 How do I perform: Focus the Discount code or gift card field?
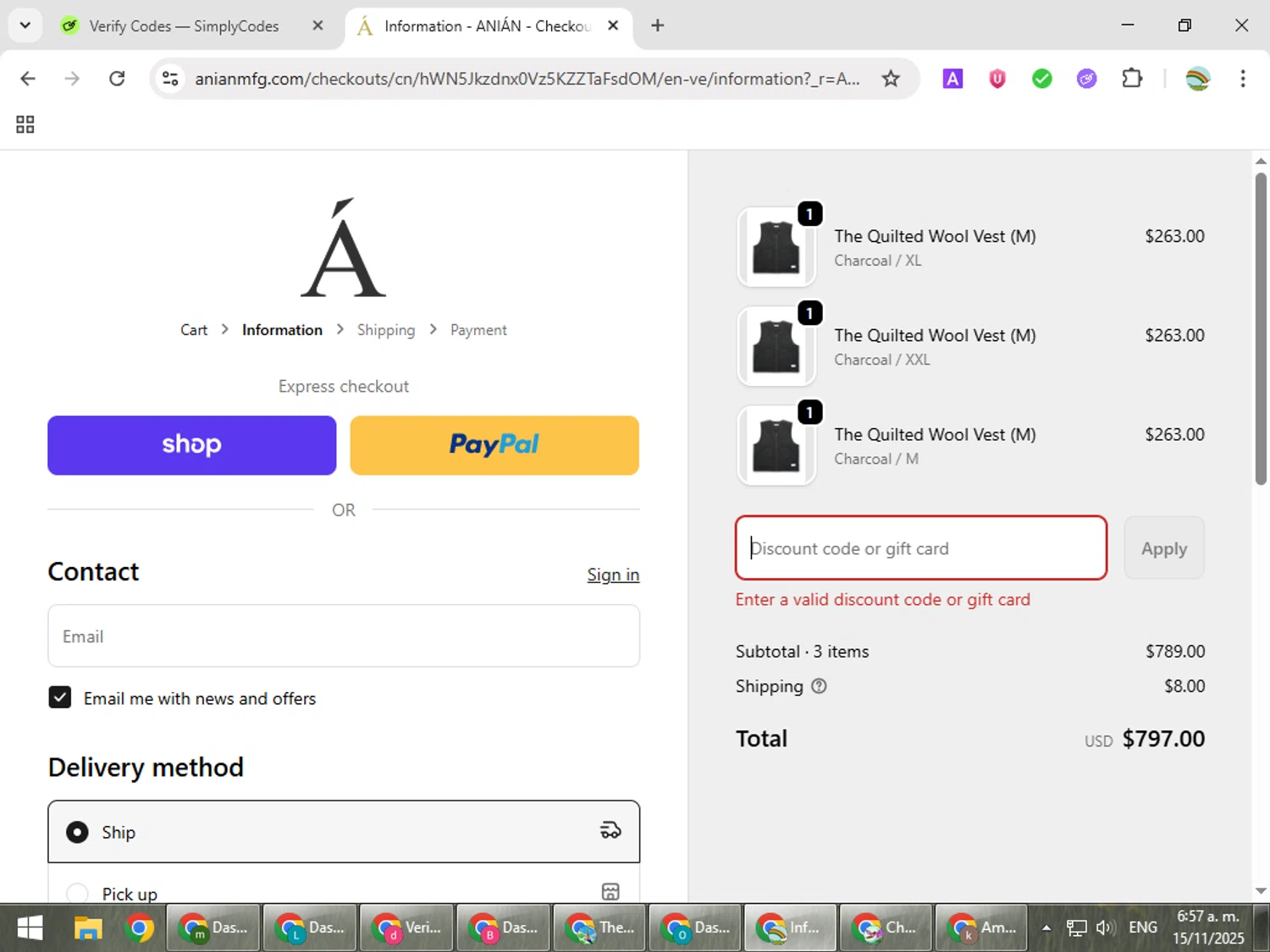(921, 548)
